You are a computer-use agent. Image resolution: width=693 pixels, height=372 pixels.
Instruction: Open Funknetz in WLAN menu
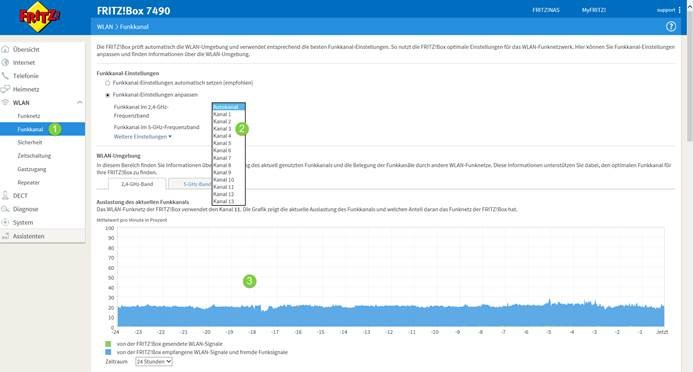click(x=29, y=116)
